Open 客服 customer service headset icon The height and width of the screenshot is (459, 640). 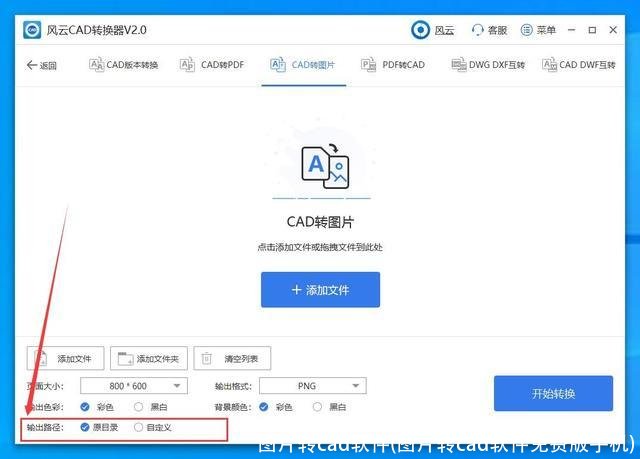tap(477, 30)
